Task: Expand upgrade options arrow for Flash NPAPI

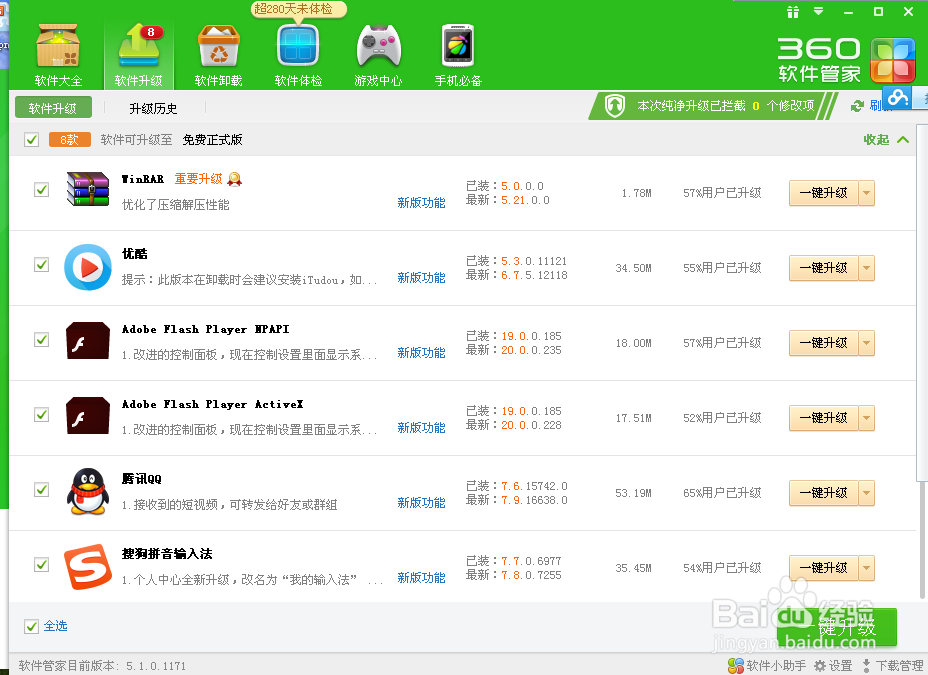Action: click(x=866, y=343)
